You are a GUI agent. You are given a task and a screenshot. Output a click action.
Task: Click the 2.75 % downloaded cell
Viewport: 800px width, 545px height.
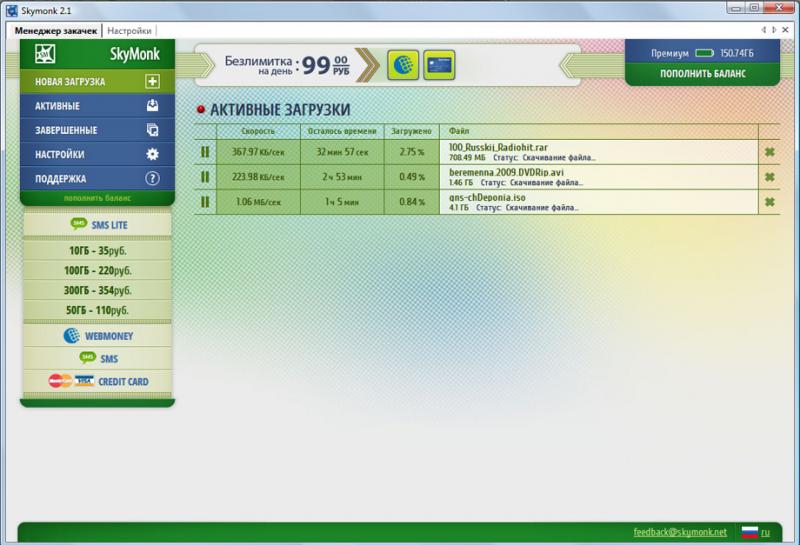coord(411,152)
